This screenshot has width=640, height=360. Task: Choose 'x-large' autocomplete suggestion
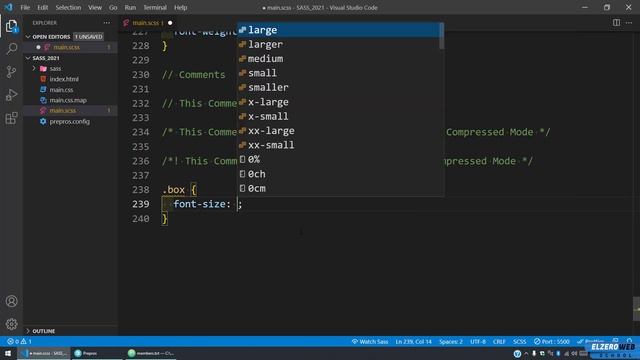[339, 102]
